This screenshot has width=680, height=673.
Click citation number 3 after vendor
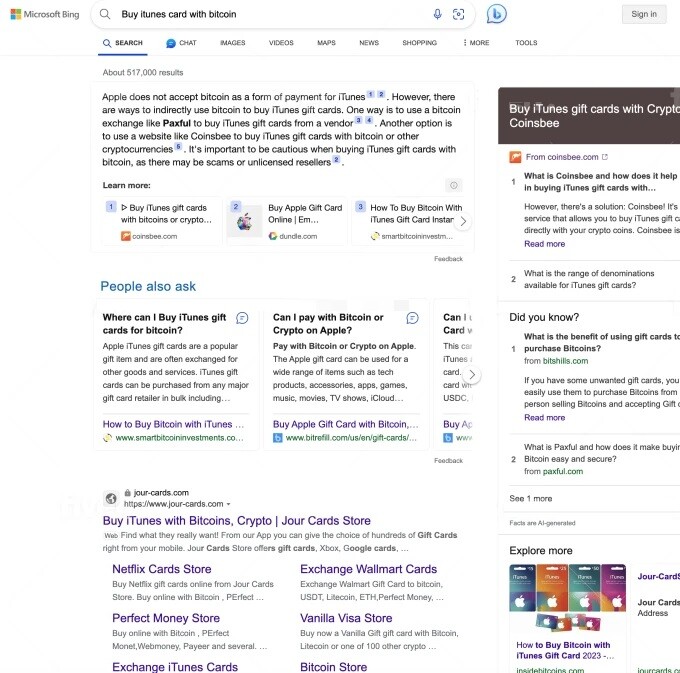pyautogui.click(x=358, y=120)
